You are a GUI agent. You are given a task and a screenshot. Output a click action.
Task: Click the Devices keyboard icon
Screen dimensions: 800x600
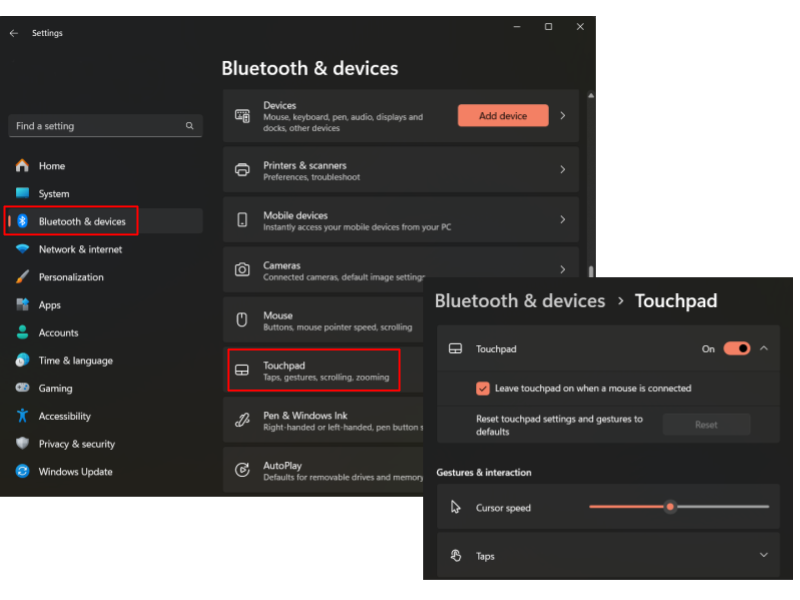tap(242, 116)
